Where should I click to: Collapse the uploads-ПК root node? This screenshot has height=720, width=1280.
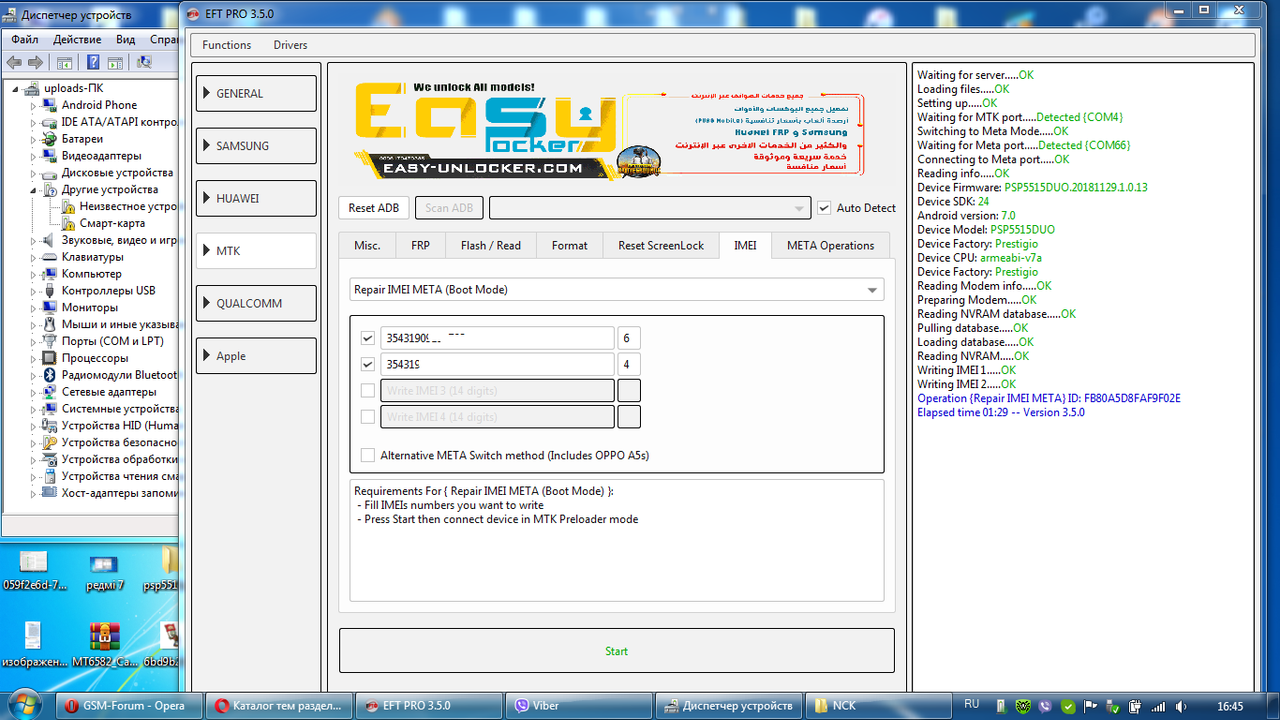(x=16, y=88)
